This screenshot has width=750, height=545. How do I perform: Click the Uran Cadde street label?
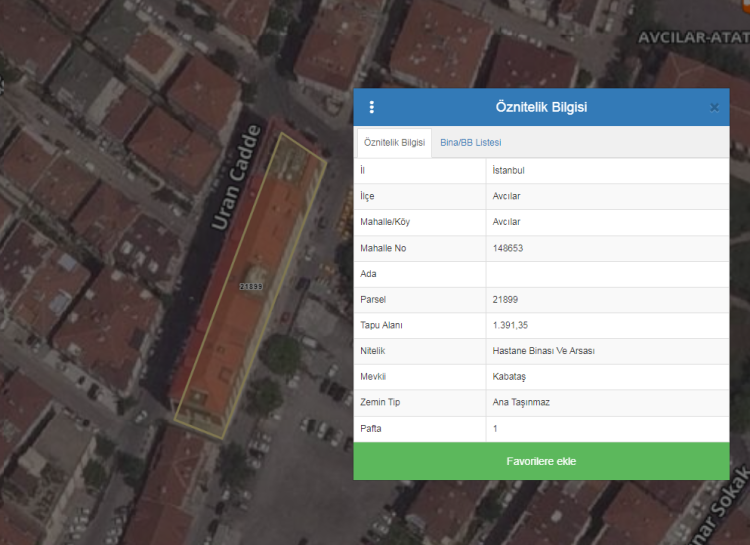[236, 178]
